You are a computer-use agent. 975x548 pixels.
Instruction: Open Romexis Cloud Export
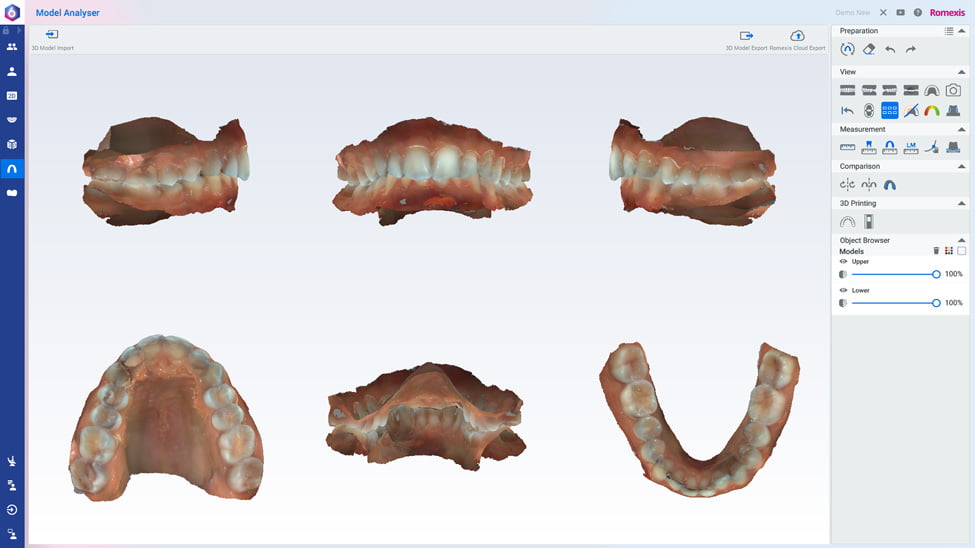797,35
